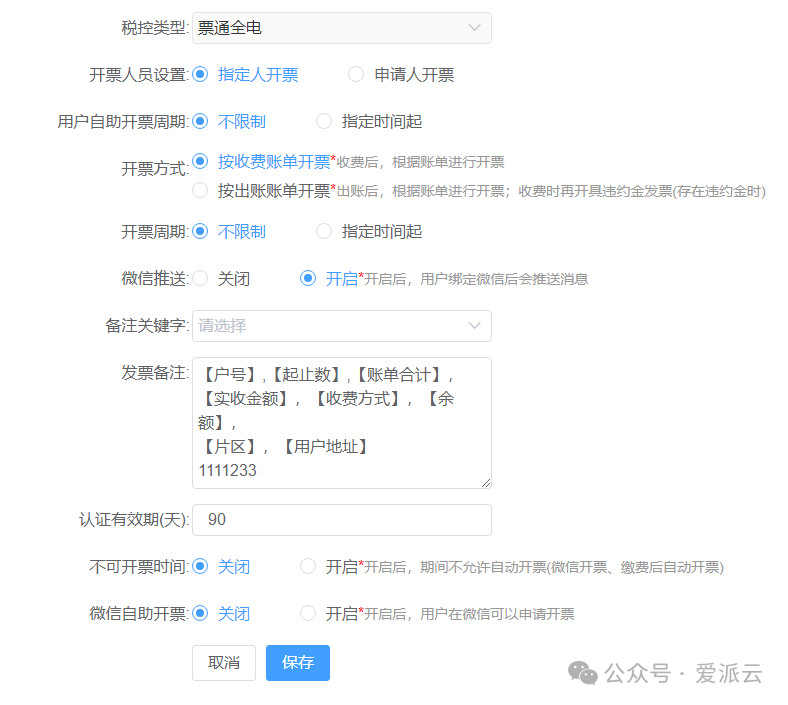Click the chevron arrow in 备注关键字 field
The image size is (788, 705).
pos(474,326)
